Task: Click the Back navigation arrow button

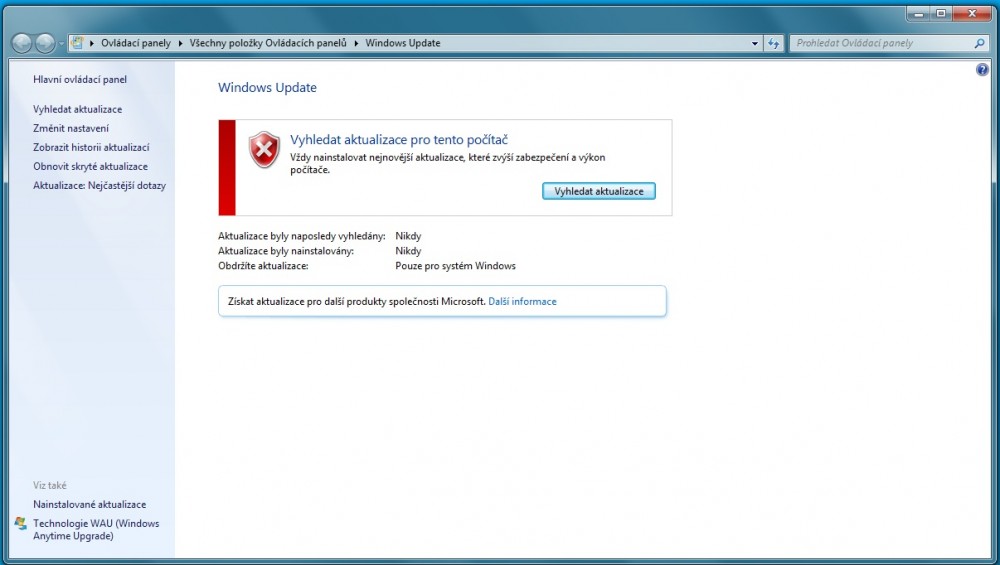Action: point(22,43)
